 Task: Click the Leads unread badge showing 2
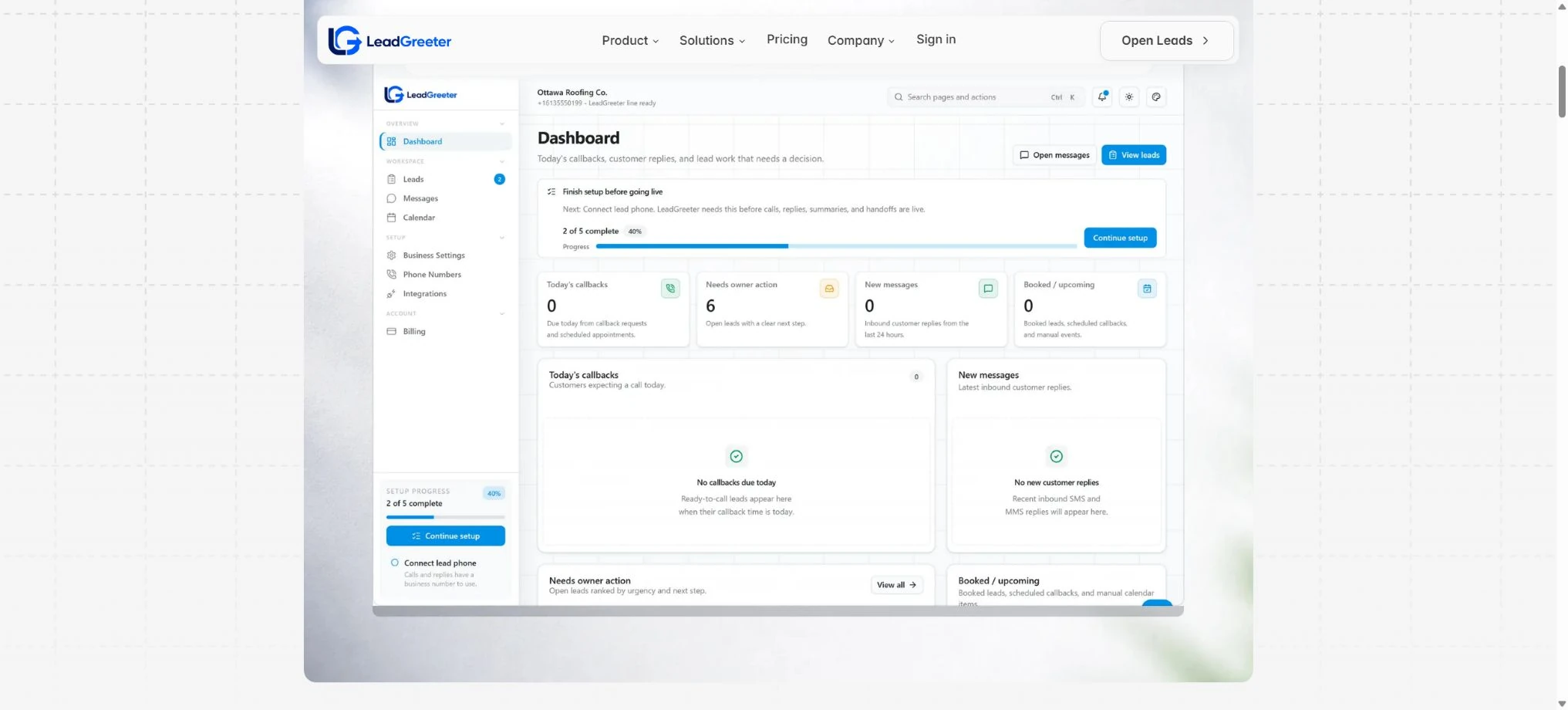click(x=499, y=179)
